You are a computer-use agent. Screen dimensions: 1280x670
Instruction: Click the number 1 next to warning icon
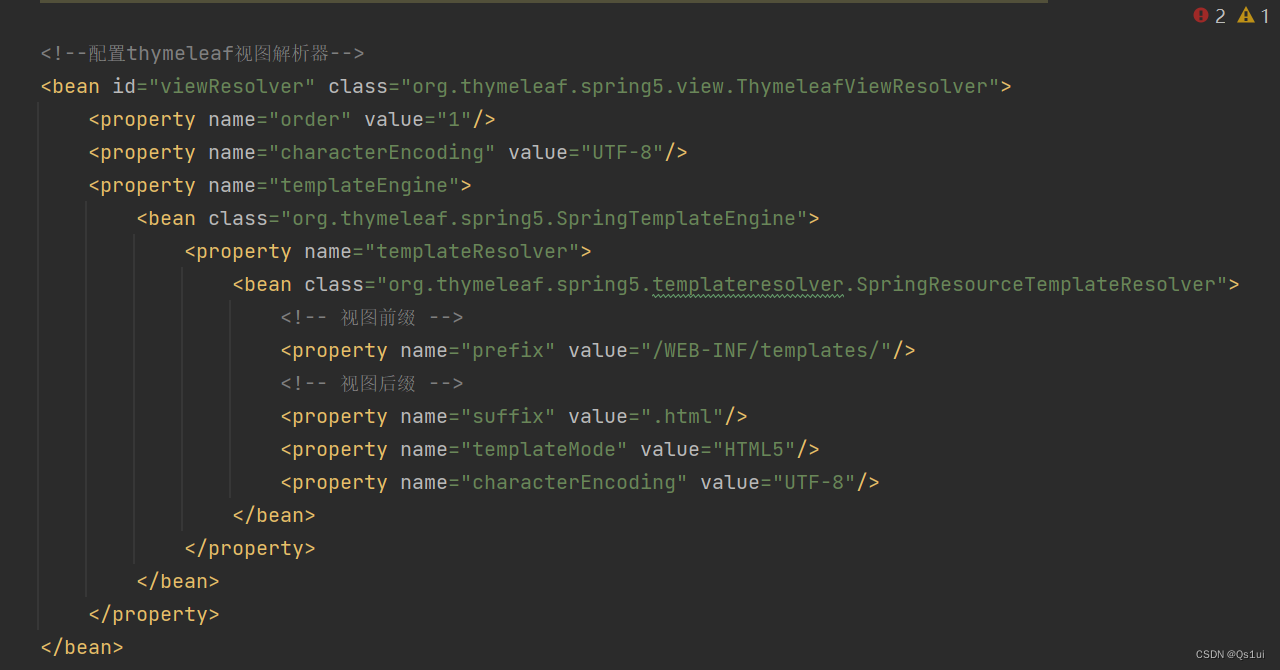tap(1264, 16)
